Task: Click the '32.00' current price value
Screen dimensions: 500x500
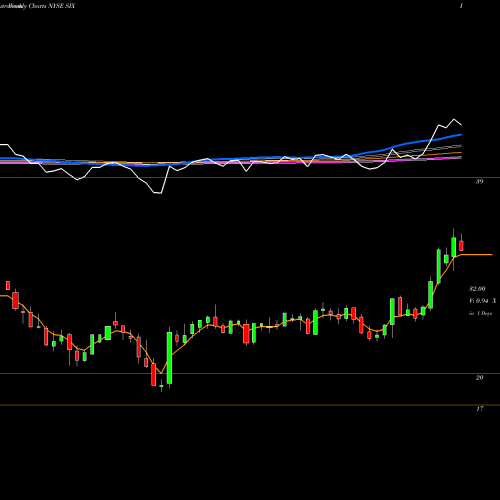Action: 477,289
